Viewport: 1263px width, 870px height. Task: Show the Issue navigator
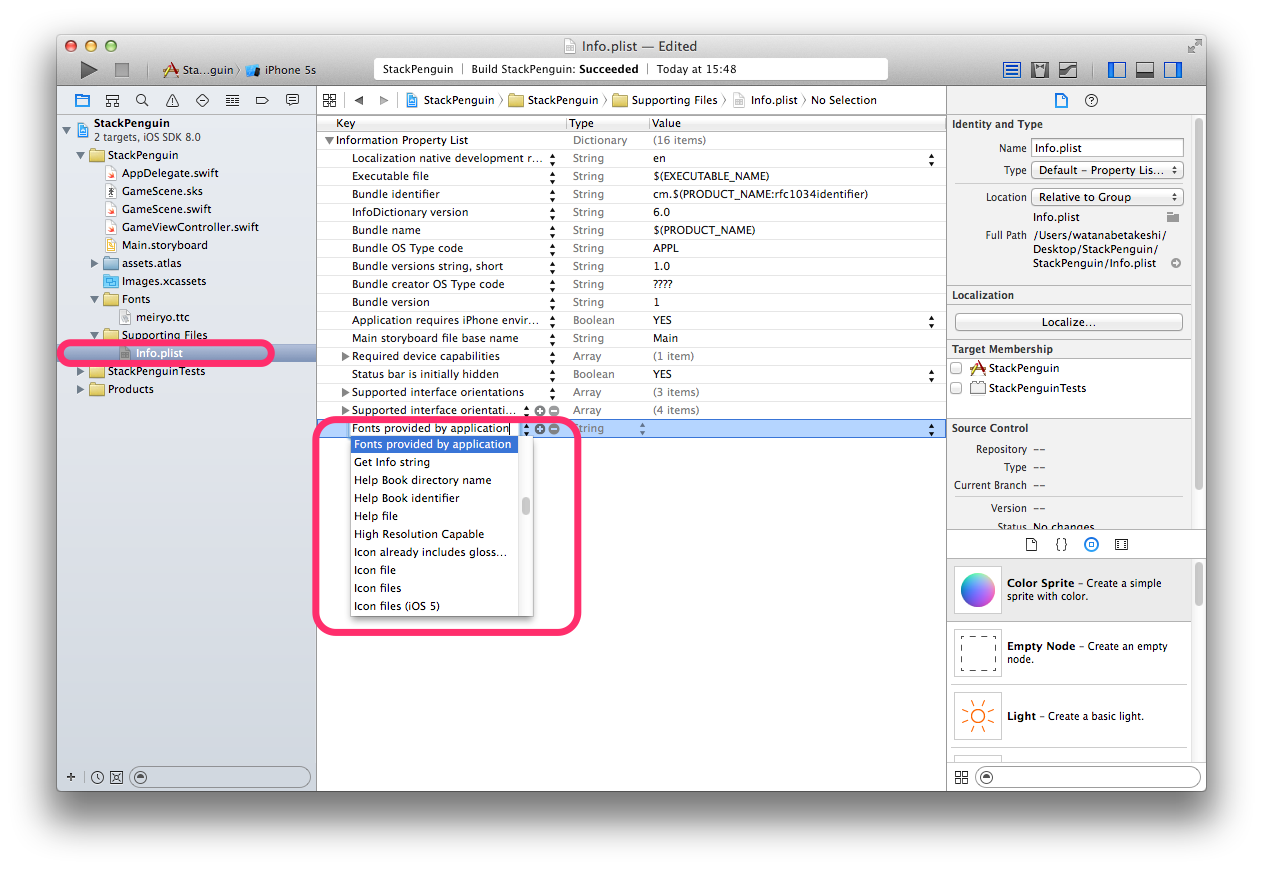(x=170, y=100)
